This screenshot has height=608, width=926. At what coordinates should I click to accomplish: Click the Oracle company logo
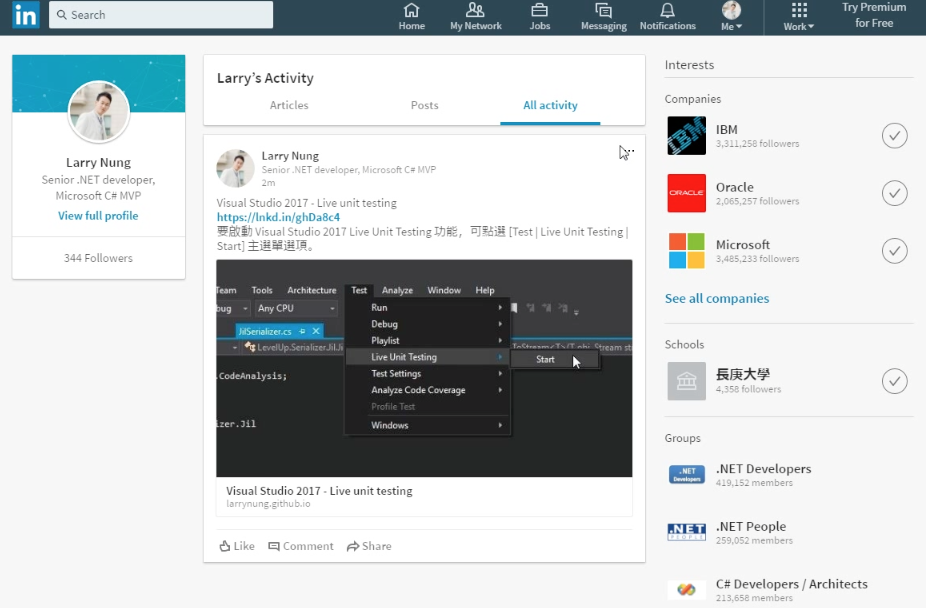(686, 193)
